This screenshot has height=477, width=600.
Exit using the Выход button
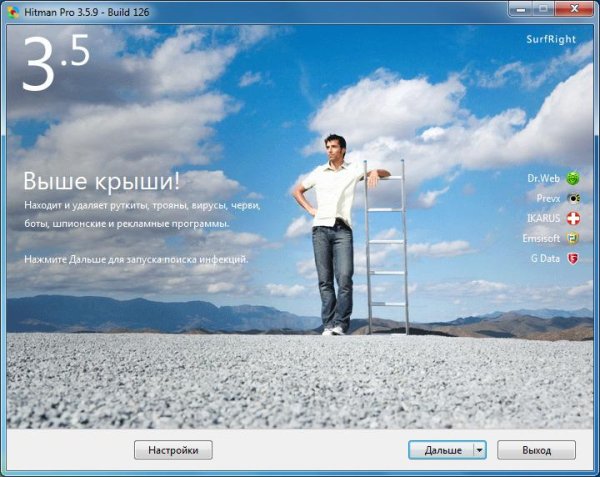(536, 450)
